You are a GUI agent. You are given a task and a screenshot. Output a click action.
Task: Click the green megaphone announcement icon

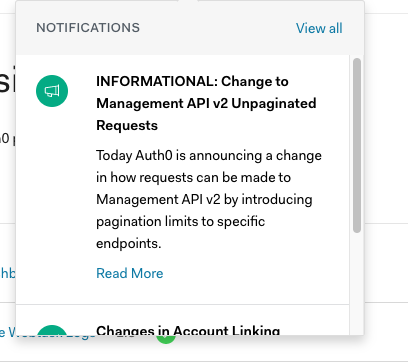pyautogui.click(x=52, y=91)
